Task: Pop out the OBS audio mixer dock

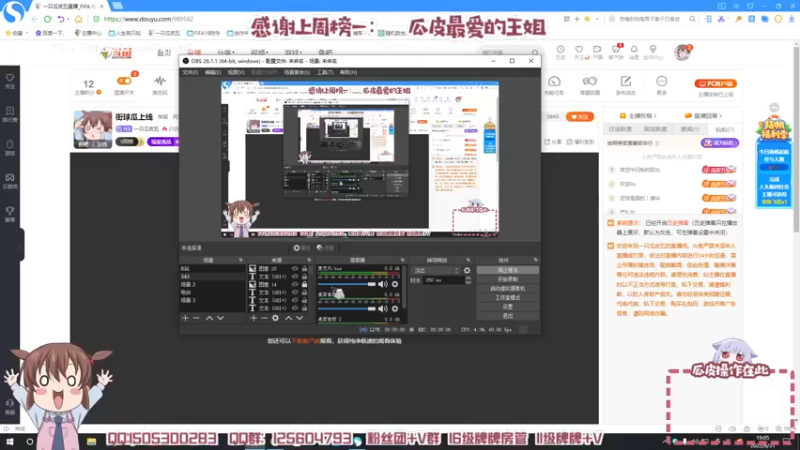Action: 403,260
